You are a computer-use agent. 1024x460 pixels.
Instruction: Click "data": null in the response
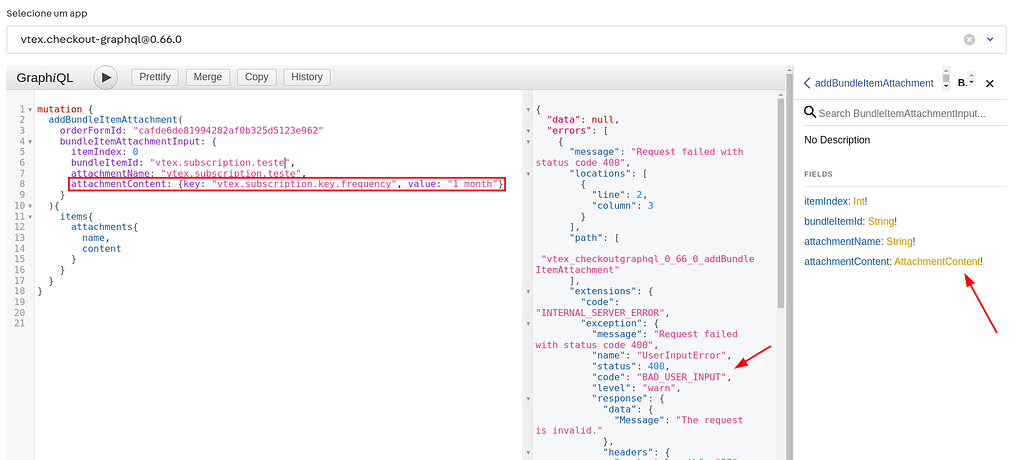pyautogui.click(x=581, y=120)
